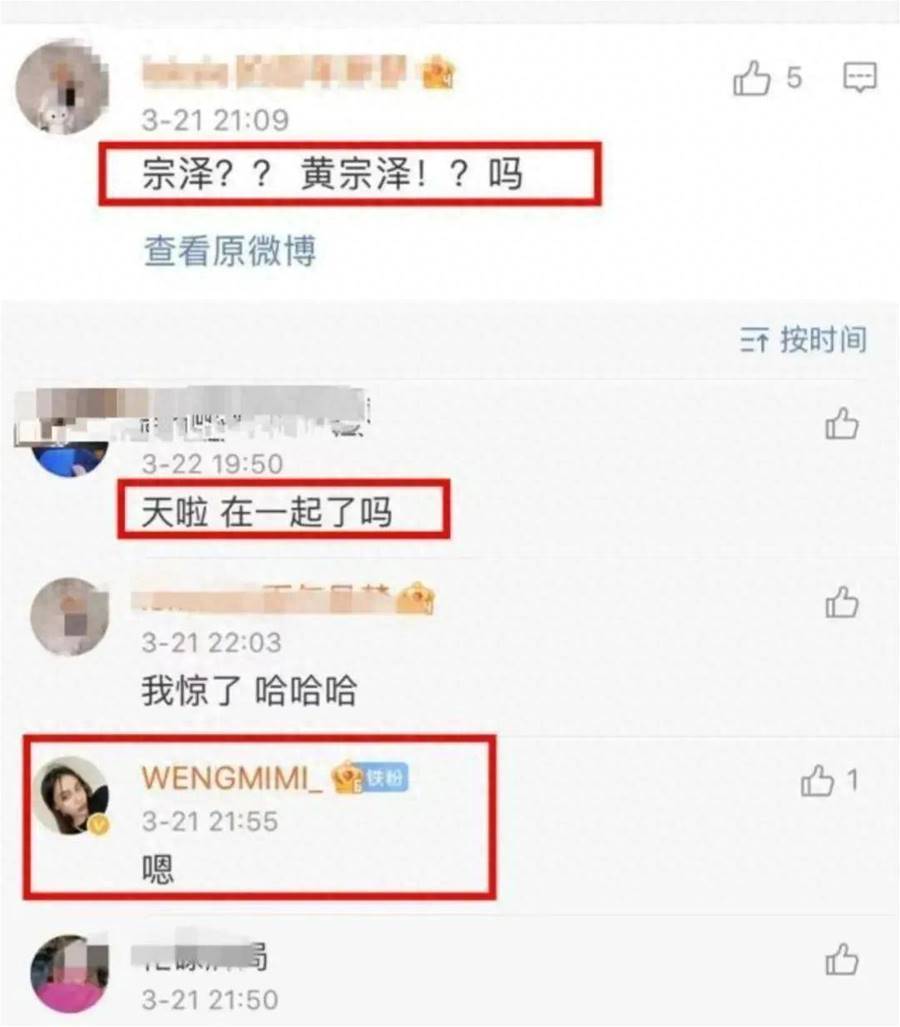Select the 宗泽？？黄宗泽！？吗 comment text
The height and width of the screenshot is (1027, 900).
pos(333,174)
